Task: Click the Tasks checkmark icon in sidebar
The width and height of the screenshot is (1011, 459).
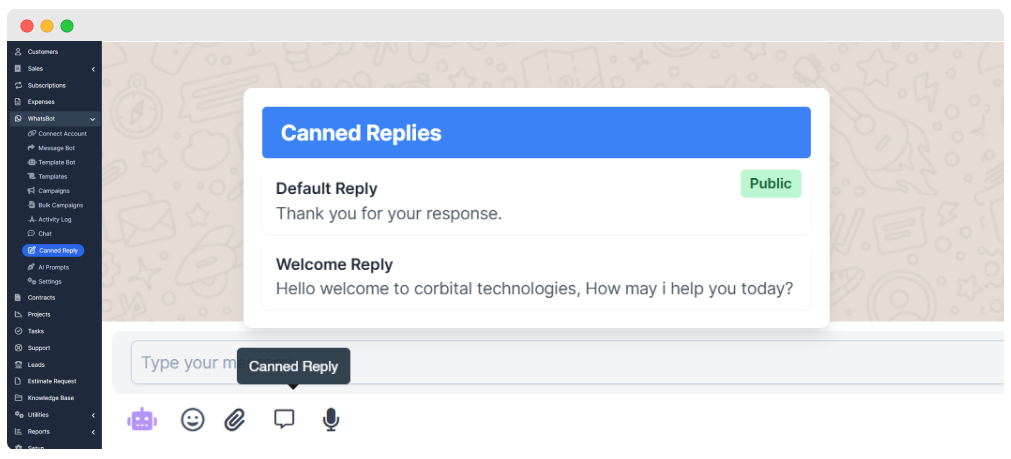Action: [x=18, y=331]
